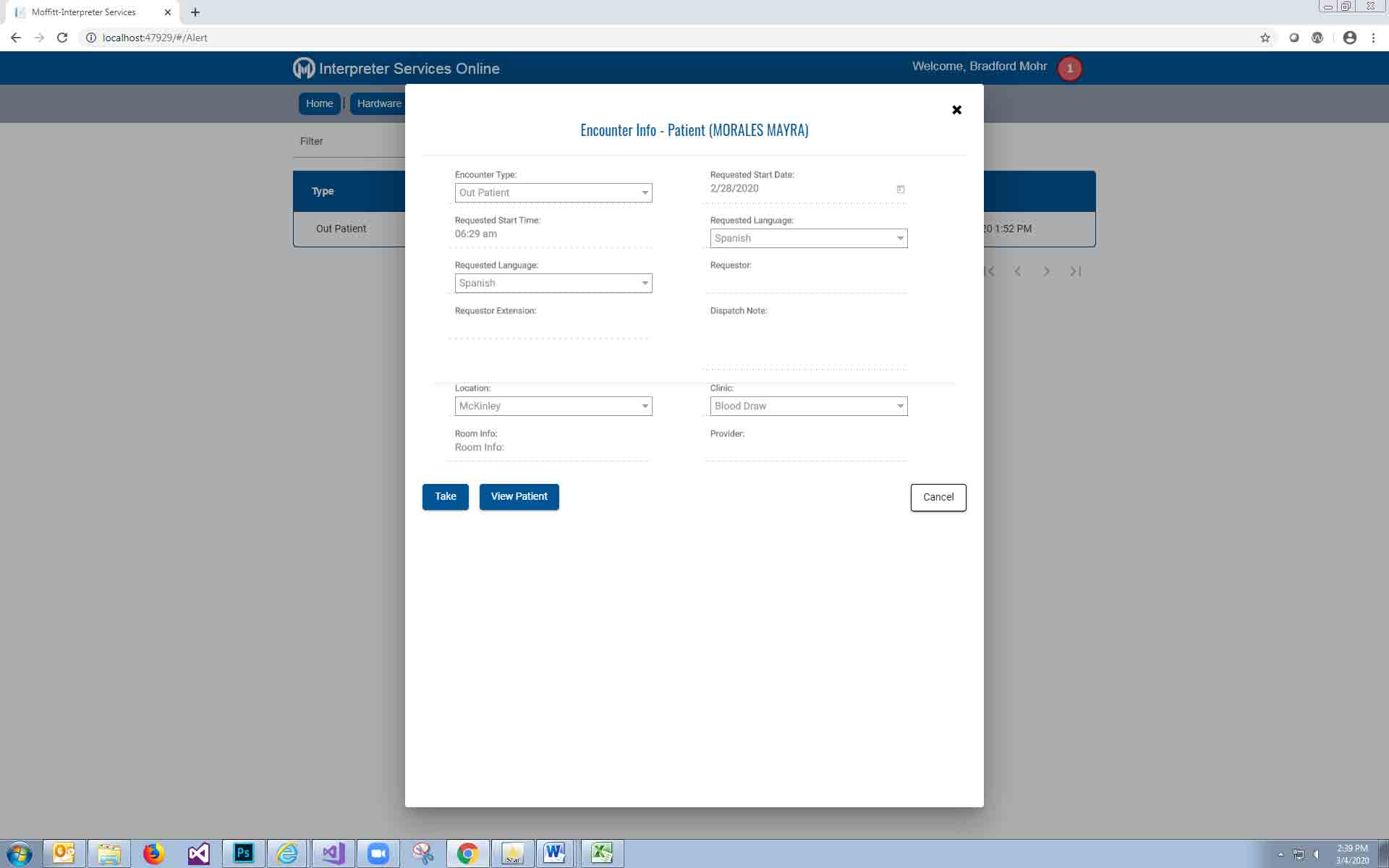
Task: Reload the page using browser refresh icon
Action: click(x=62, y=38)
